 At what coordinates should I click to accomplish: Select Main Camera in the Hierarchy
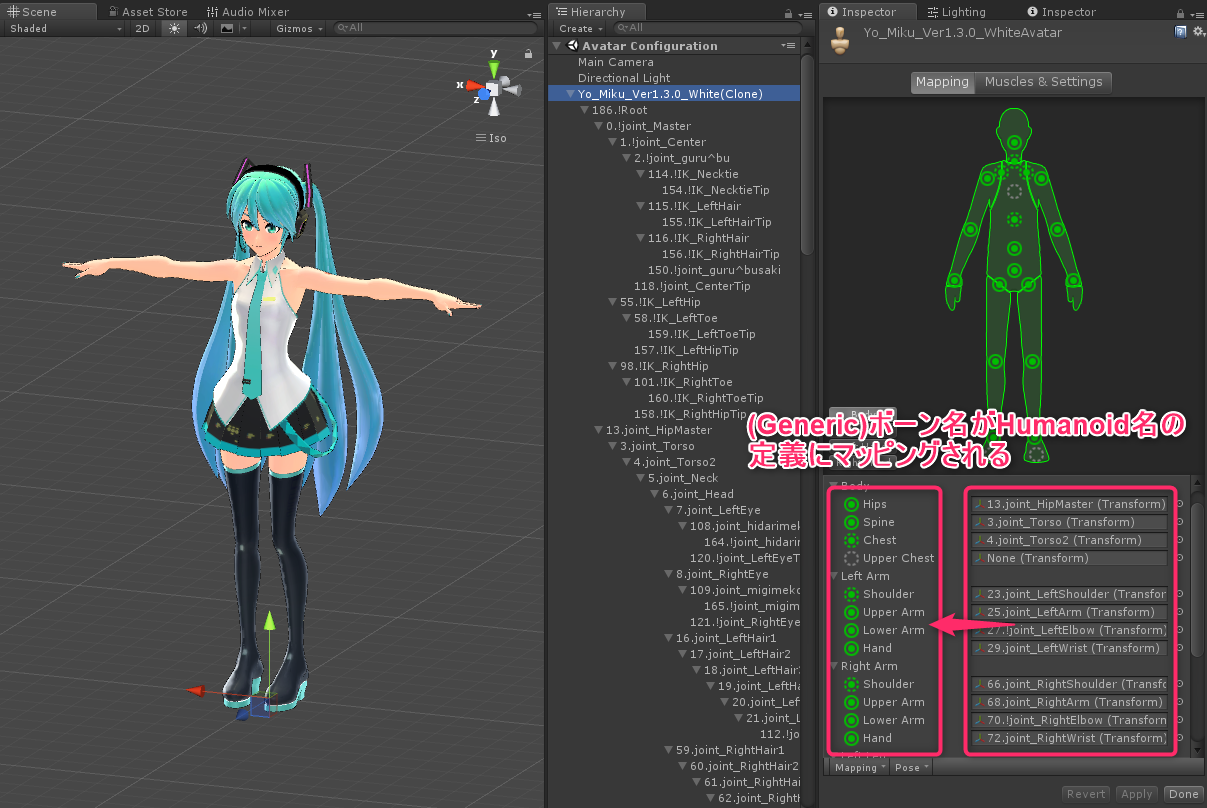pos(614,61)
